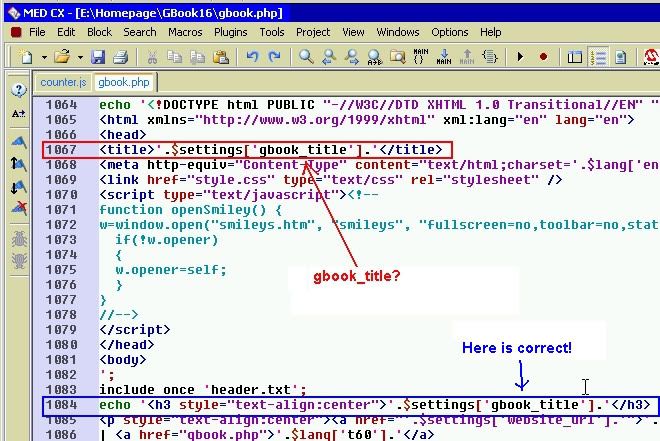This screenshot has width=660, height=441.
Task: Open the Options menu
Action: (450, 32)
